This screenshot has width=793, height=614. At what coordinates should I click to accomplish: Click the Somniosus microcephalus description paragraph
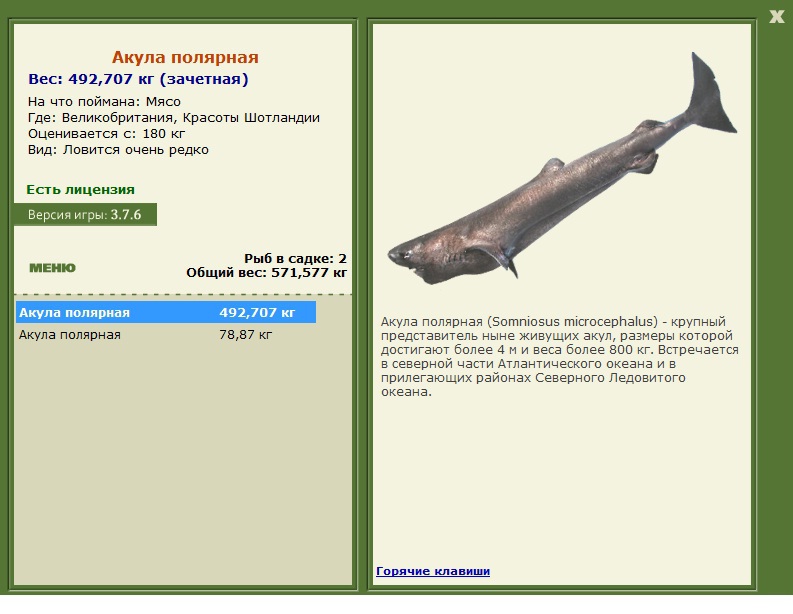point(559,357)
